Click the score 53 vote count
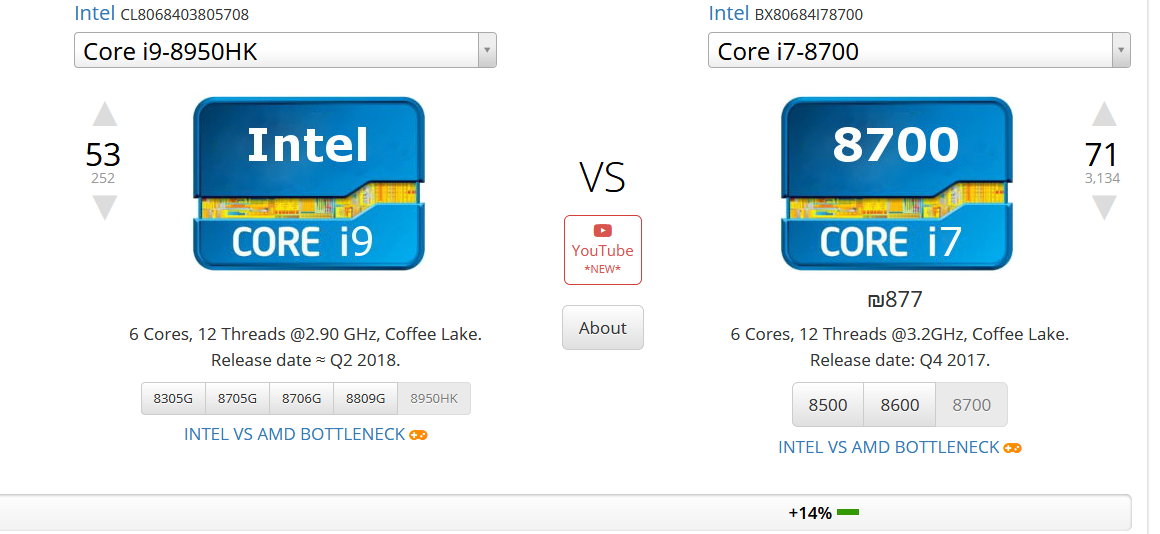 103,155
